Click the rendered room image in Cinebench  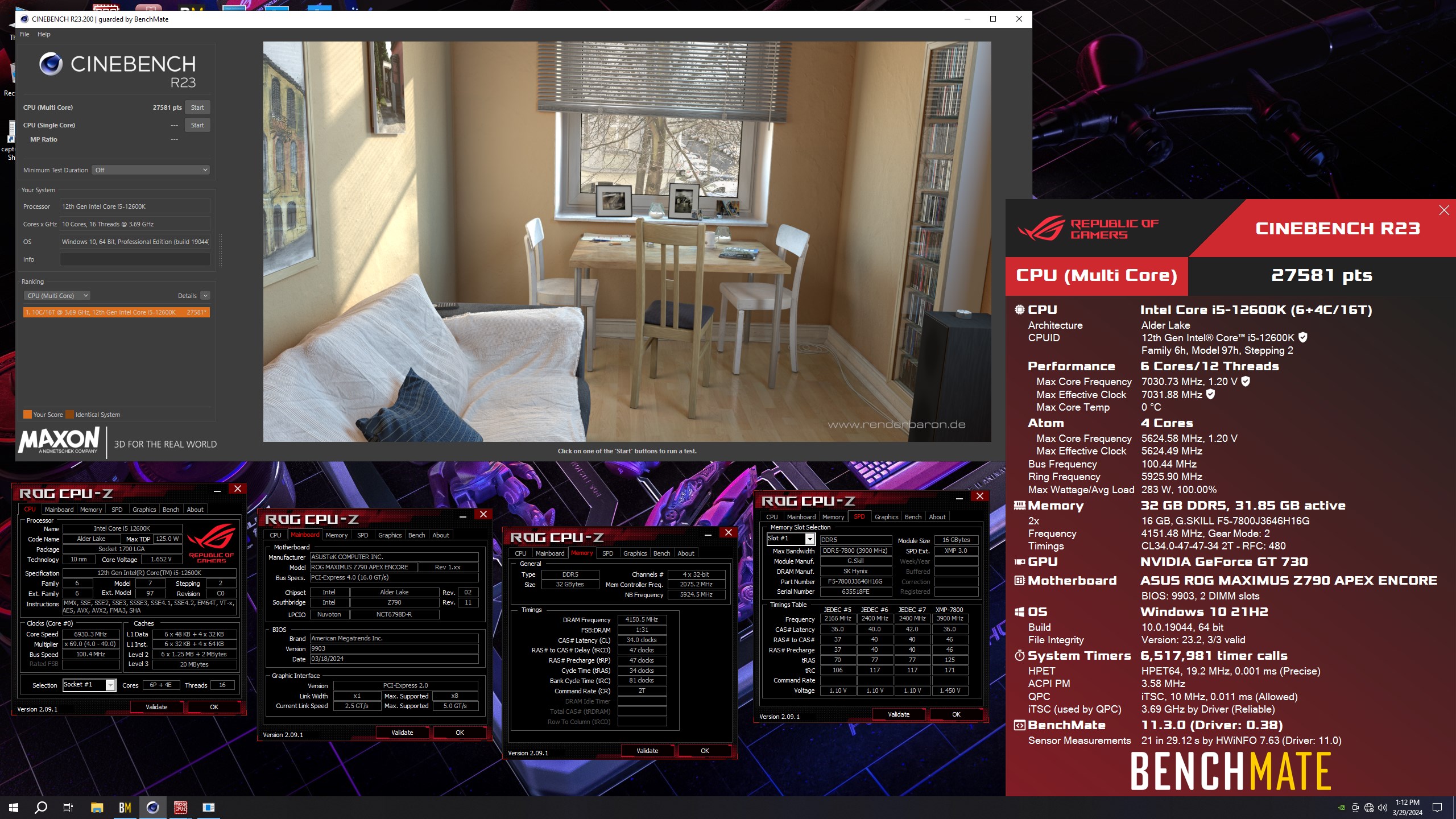point(627,241)
